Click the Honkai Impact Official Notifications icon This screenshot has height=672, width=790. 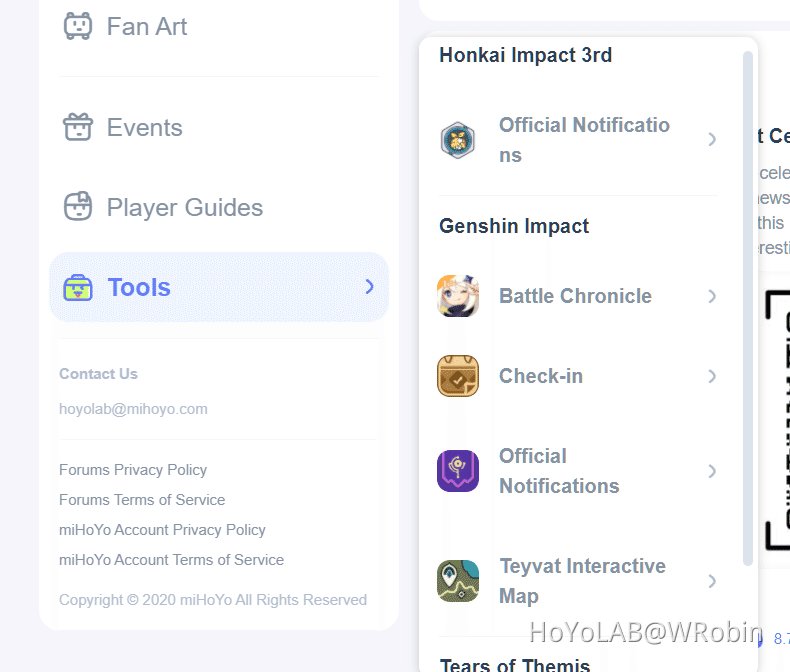point(458,140)
